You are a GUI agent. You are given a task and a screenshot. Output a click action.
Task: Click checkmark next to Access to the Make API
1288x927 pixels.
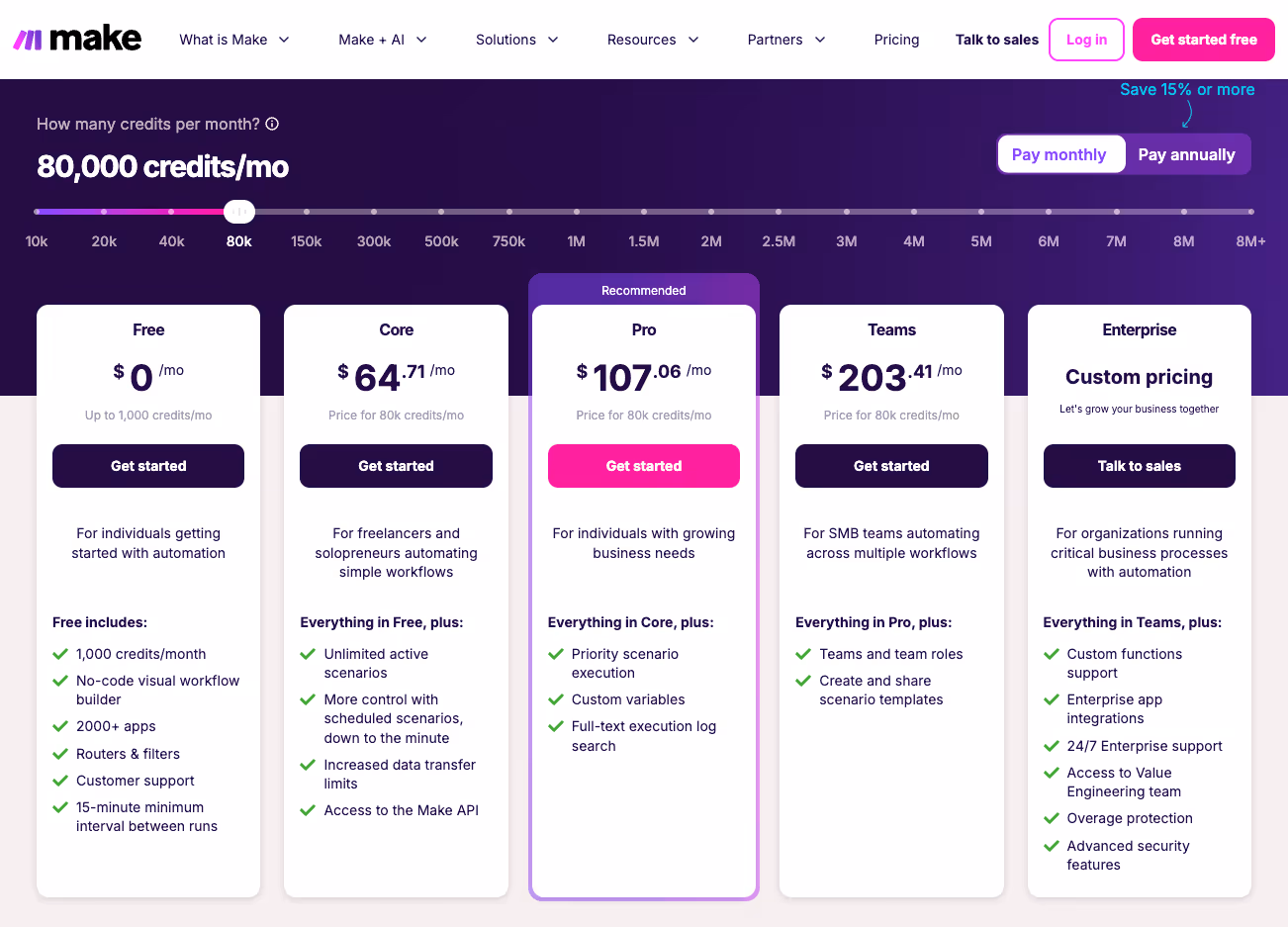[x=308, y=810]
